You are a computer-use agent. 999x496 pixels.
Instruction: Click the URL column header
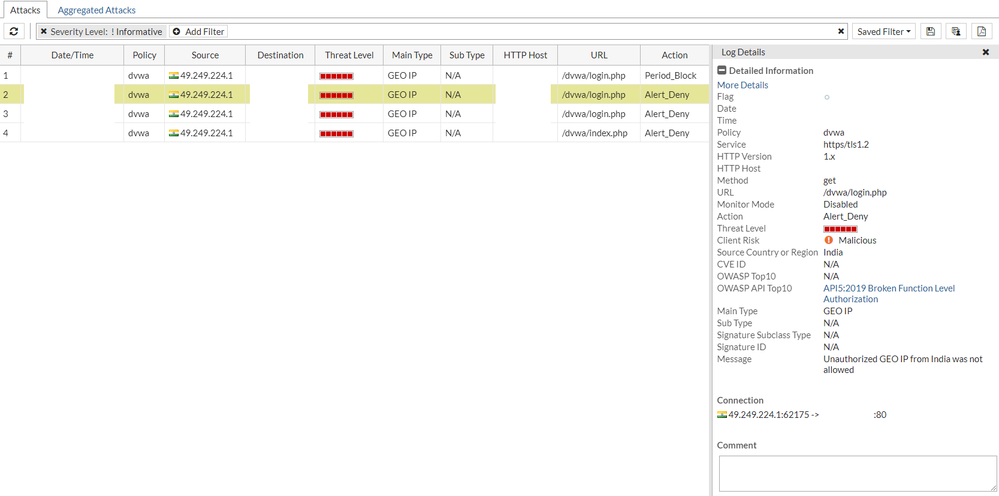tap(599, 55)
